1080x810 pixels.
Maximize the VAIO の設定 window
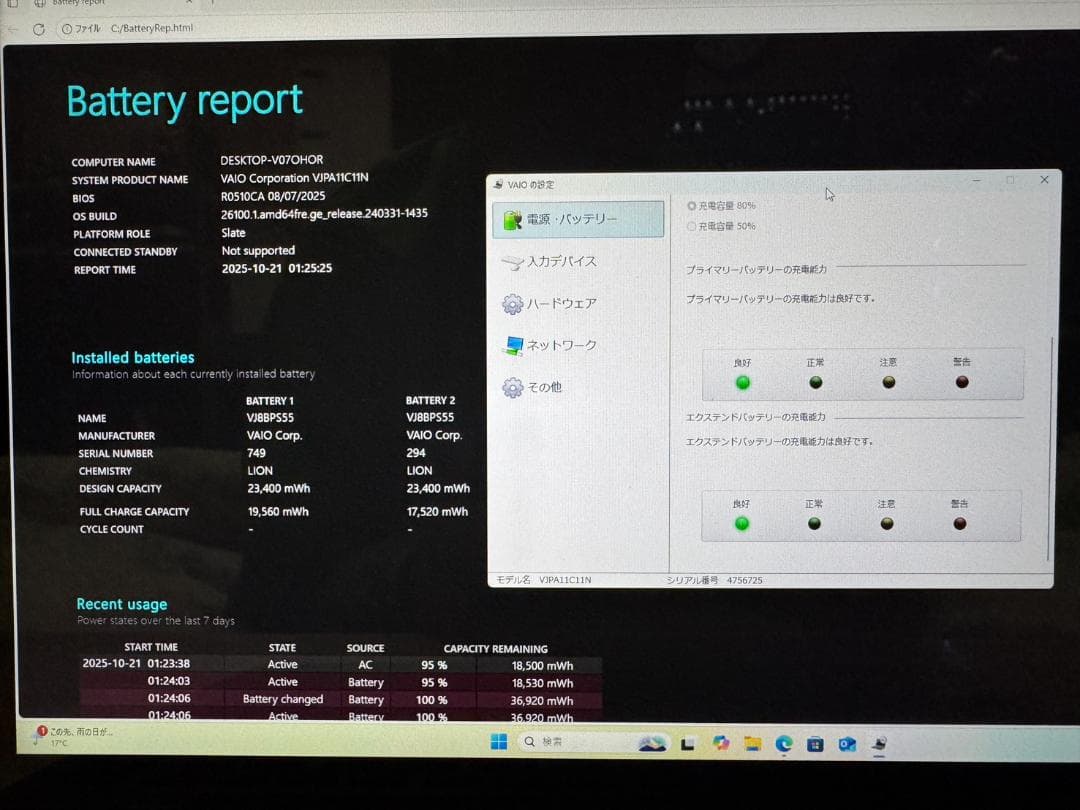pos(1010,180)
